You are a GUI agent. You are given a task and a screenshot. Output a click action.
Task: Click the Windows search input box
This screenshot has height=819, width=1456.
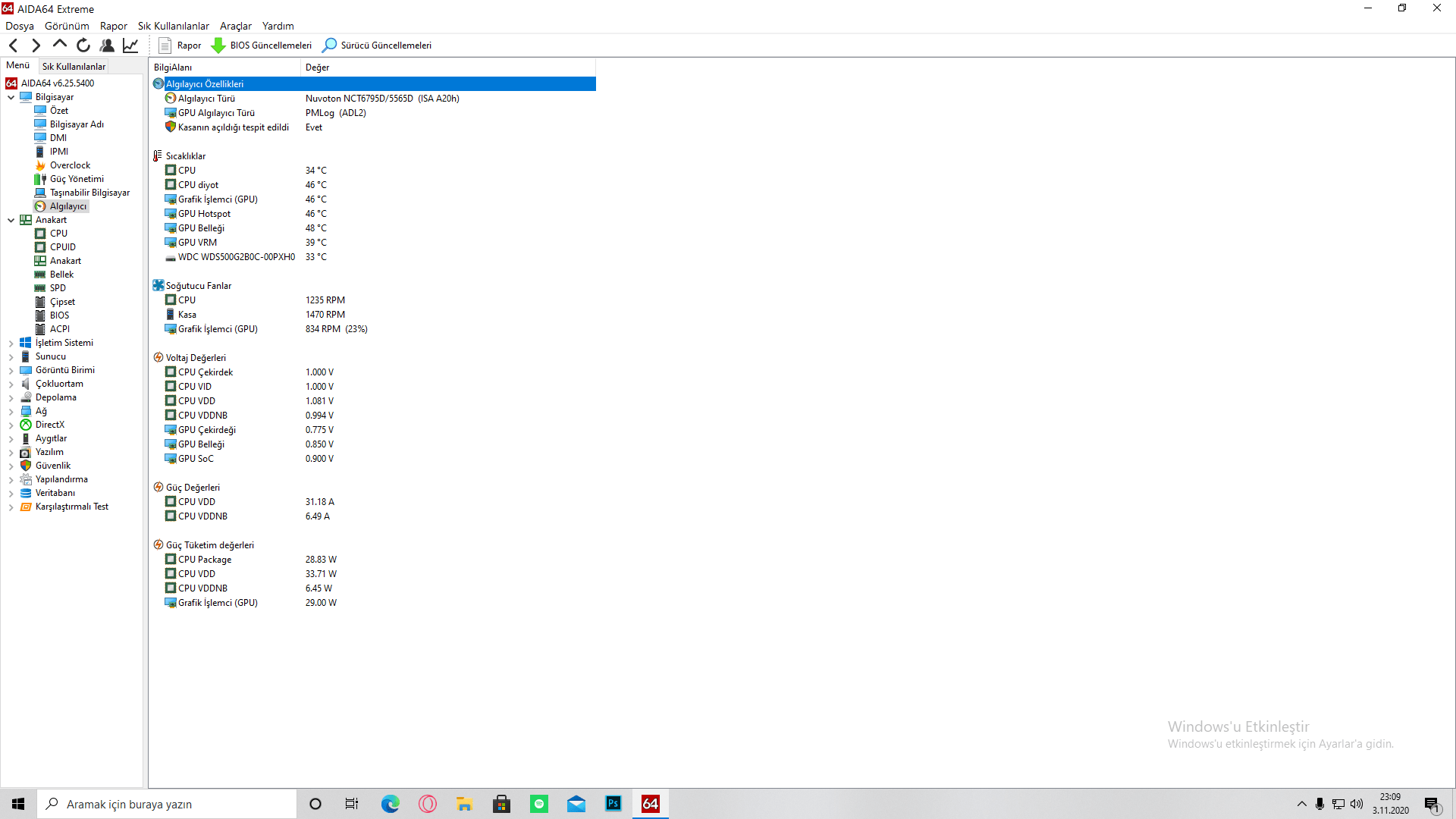click(x=167, y=804)
